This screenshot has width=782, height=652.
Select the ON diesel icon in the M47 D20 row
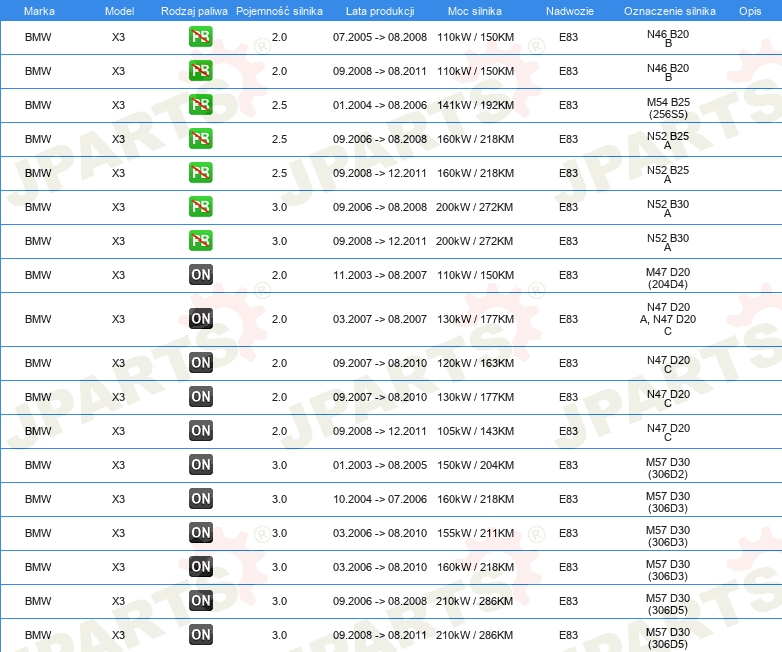(x=201, y=275)
